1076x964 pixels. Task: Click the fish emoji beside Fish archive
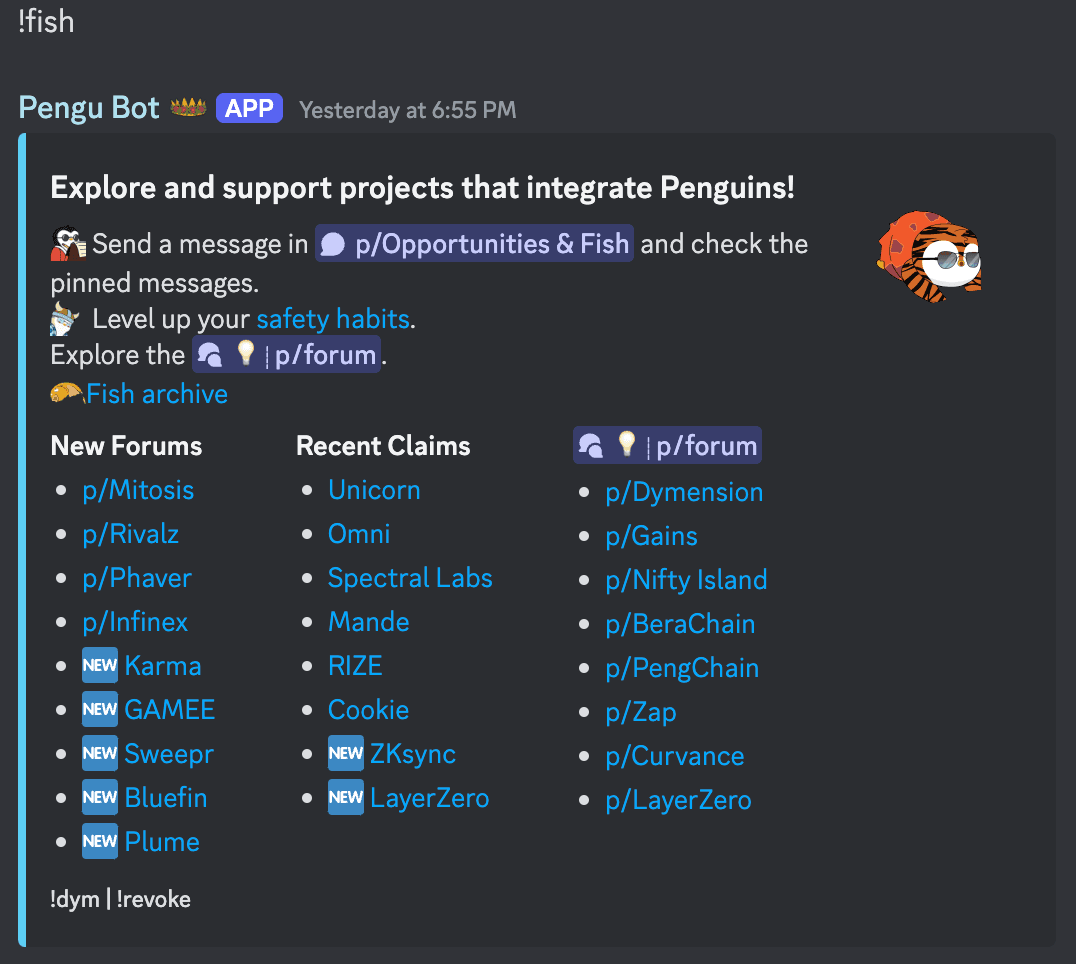(67, 393)
